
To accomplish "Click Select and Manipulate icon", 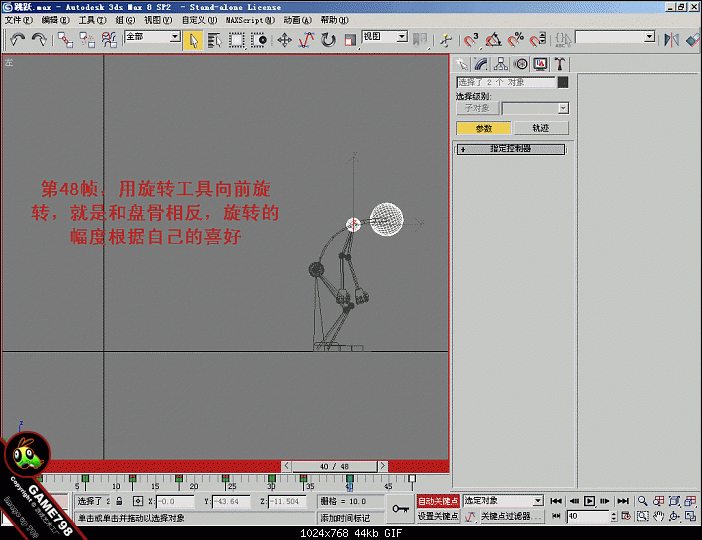I will (445, 40).
